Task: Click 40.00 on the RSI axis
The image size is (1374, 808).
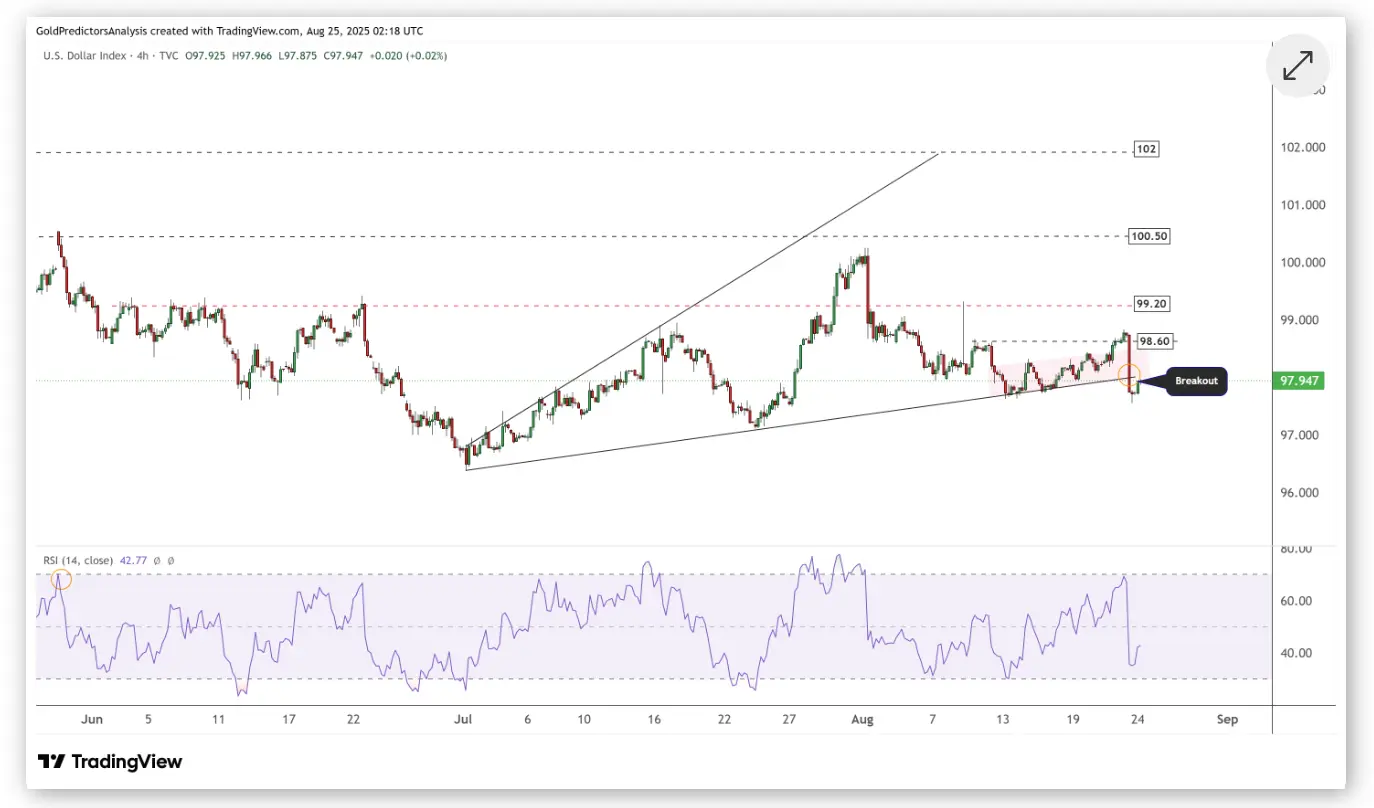Action: (x=1298, y=653)
